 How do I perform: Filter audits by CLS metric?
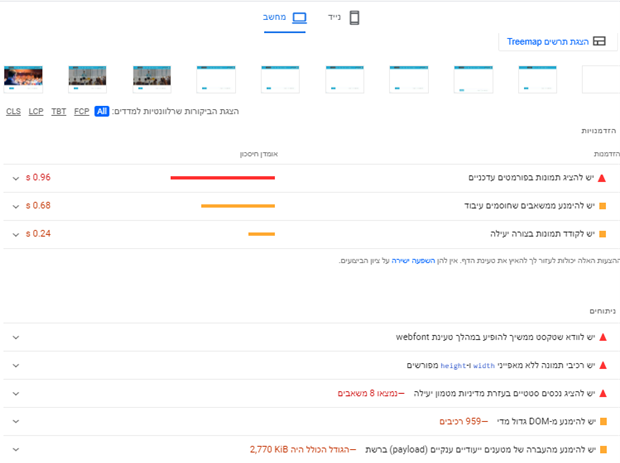pyautogui.click(x=14, y=111)
